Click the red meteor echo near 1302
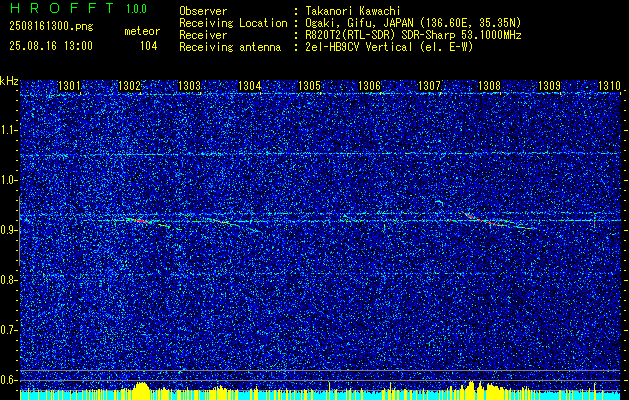Screen dimensions: 629x400 click(x=139, y=220)
